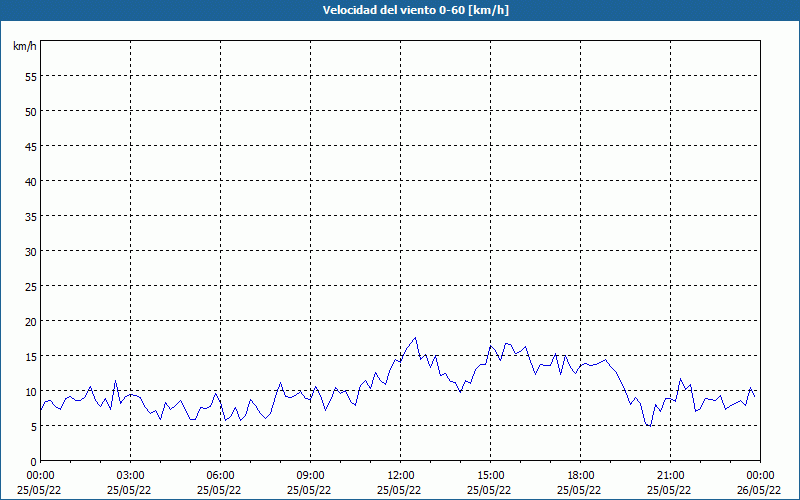Click the km/h unit label on the y-axis
The image size is (800, 500).
pyautogui.click(x=25, y=47)
